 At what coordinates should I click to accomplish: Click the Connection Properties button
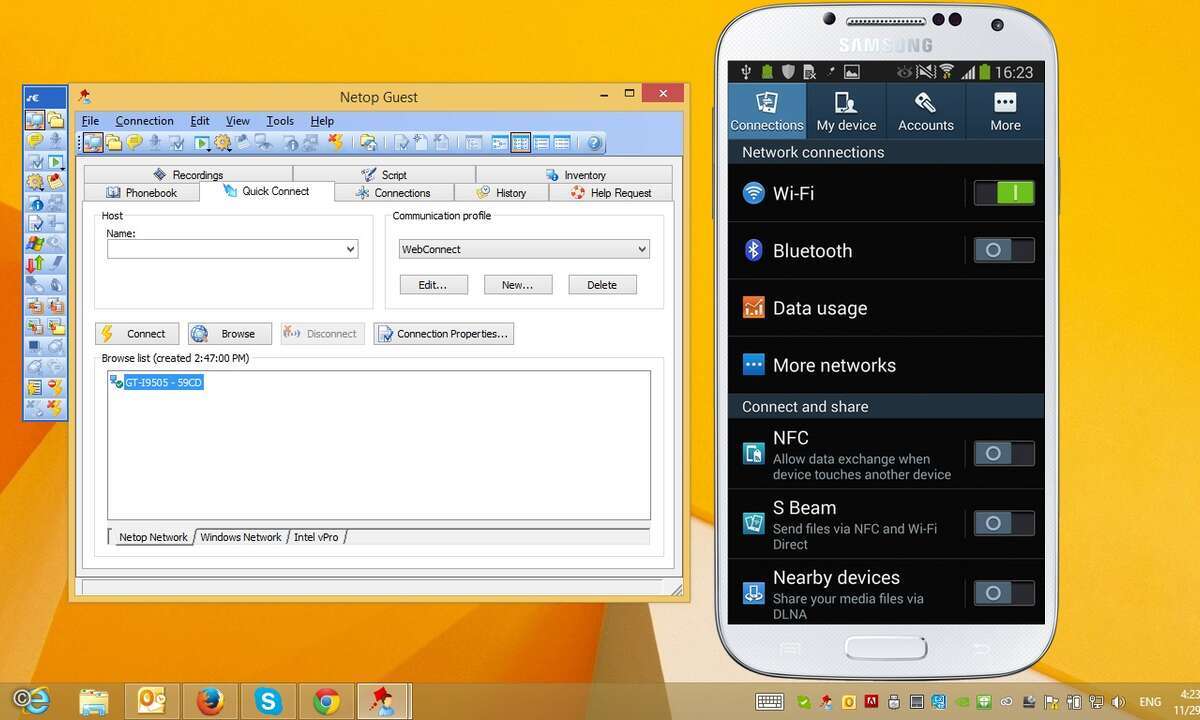tap(444, 334)
